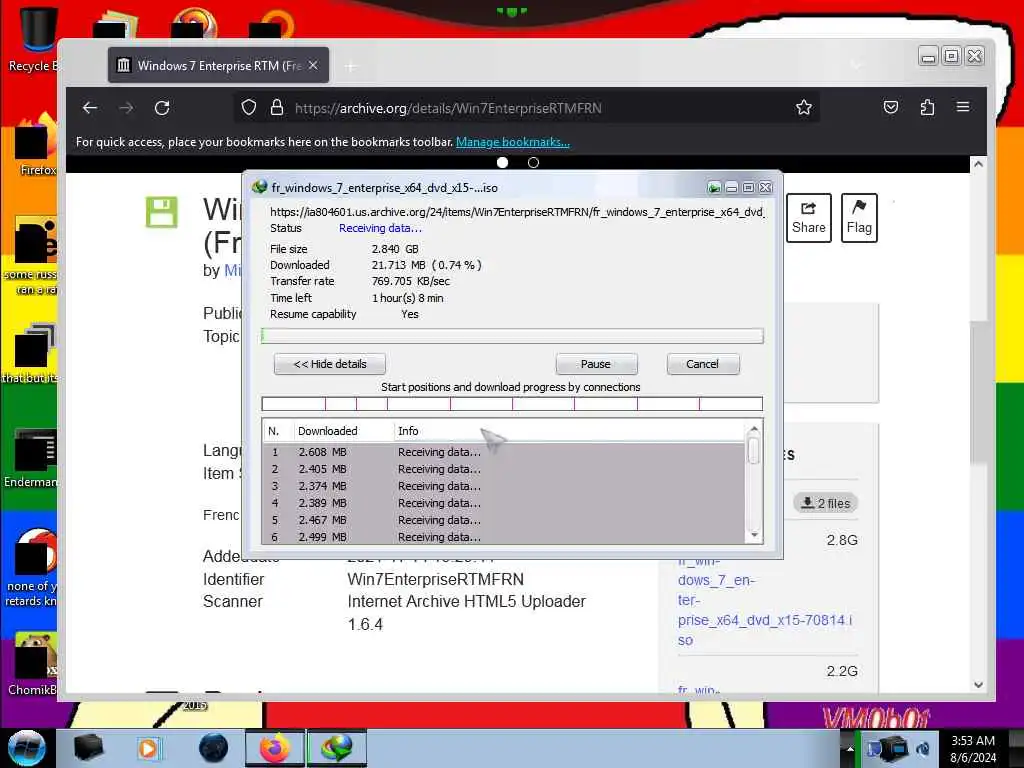This screenshot has width=1024, height=768.
Task: View site security padlock info
Action: pyautogui.click(x=277, y=108)
